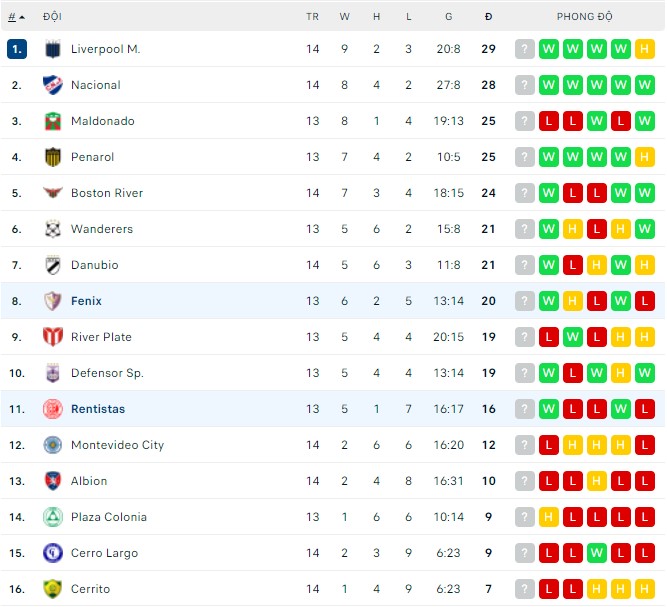Click the Cerrito team crest icon

click(53, 589)
